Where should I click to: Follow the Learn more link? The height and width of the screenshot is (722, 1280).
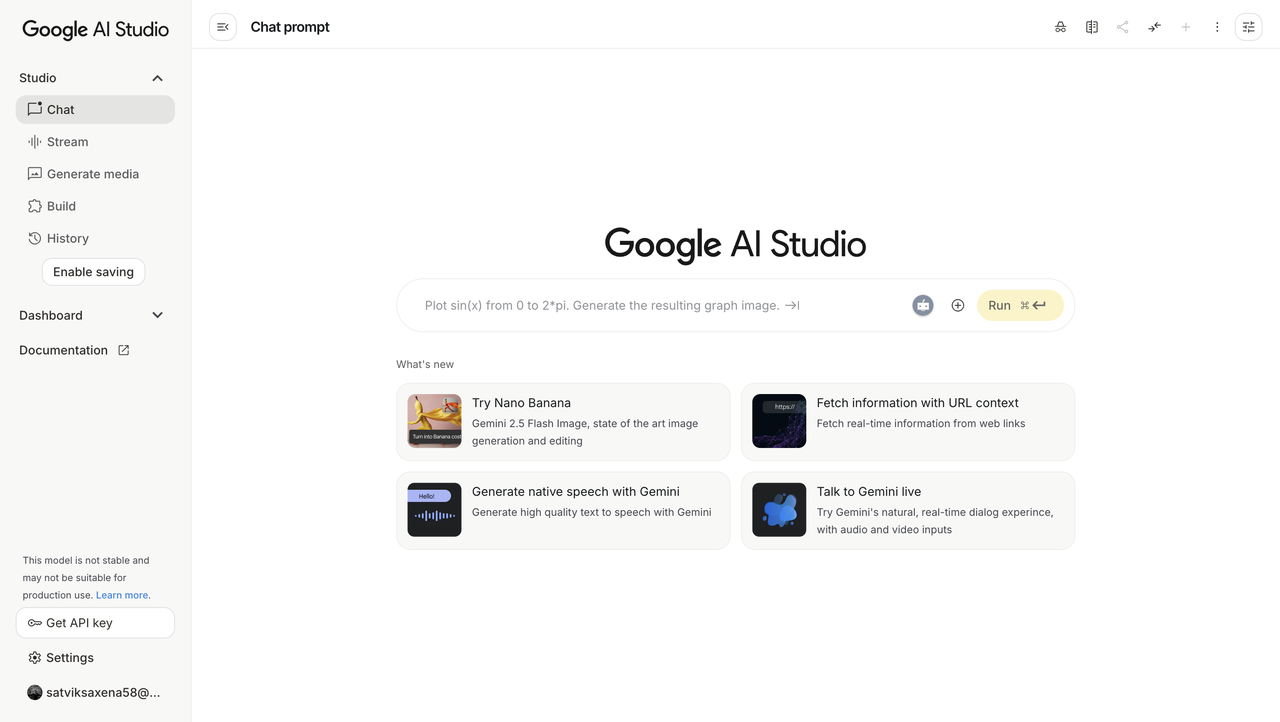(x=122, y=595)
